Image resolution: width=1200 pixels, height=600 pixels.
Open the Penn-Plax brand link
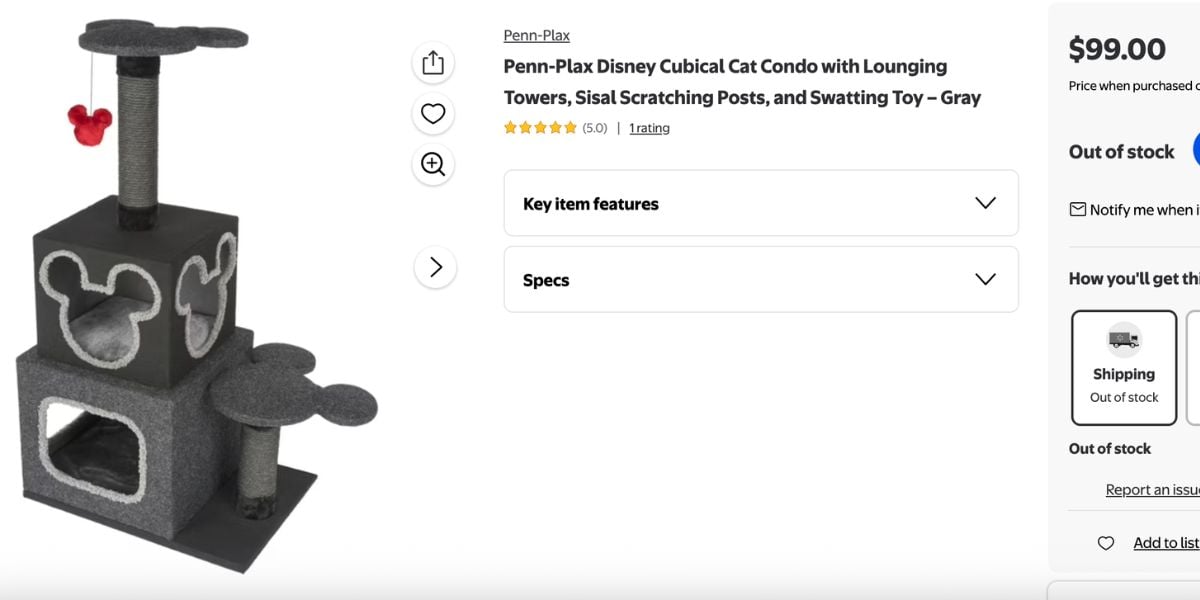(x=537, y=35)
